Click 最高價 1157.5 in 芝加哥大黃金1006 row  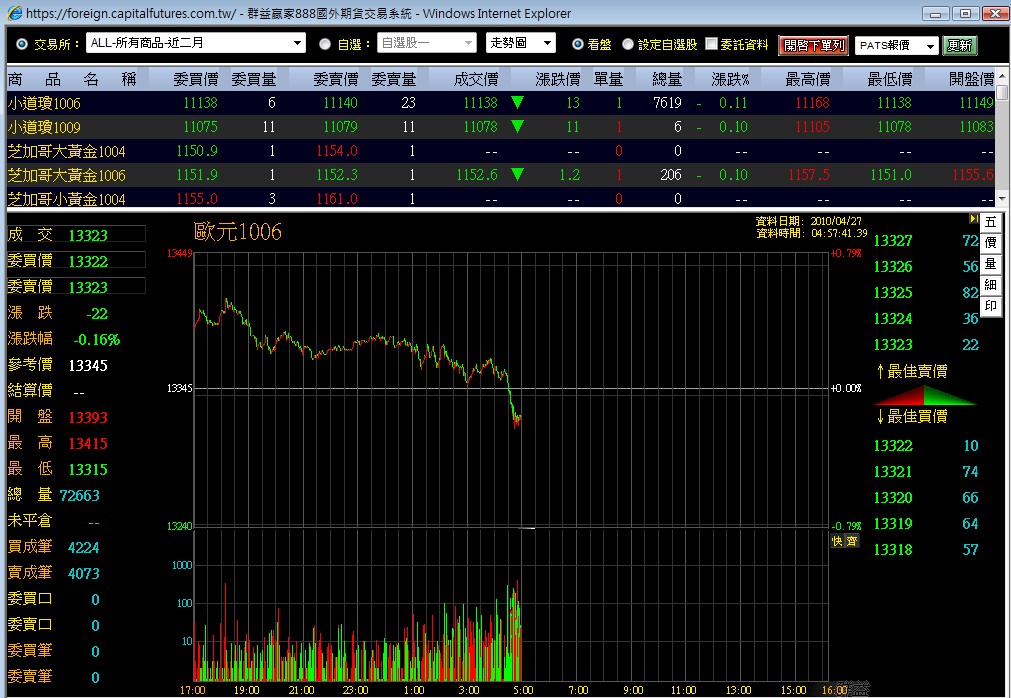(x=809, y=175)
